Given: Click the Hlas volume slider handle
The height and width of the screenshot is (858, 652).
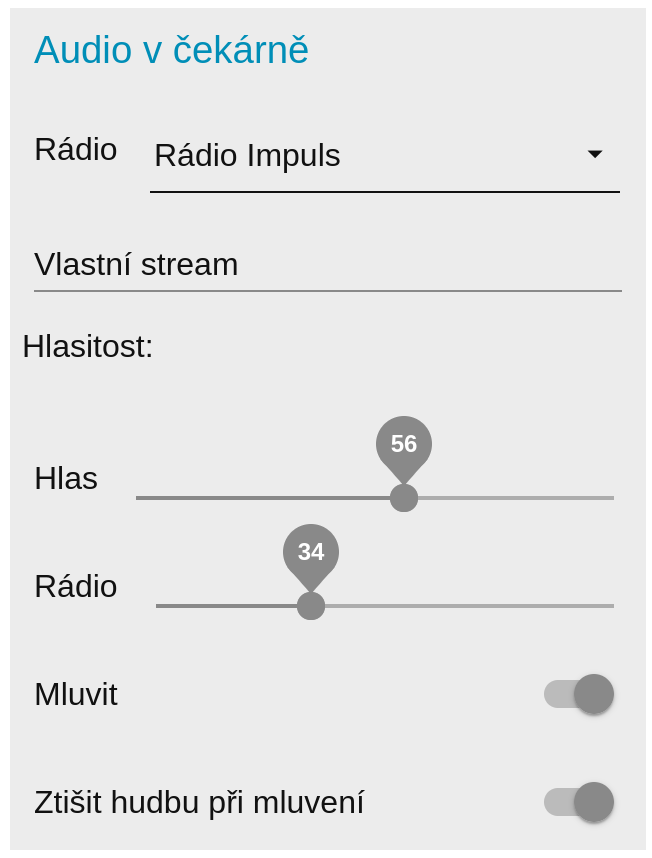Looking at the screenshot, I should click(404, 497).
